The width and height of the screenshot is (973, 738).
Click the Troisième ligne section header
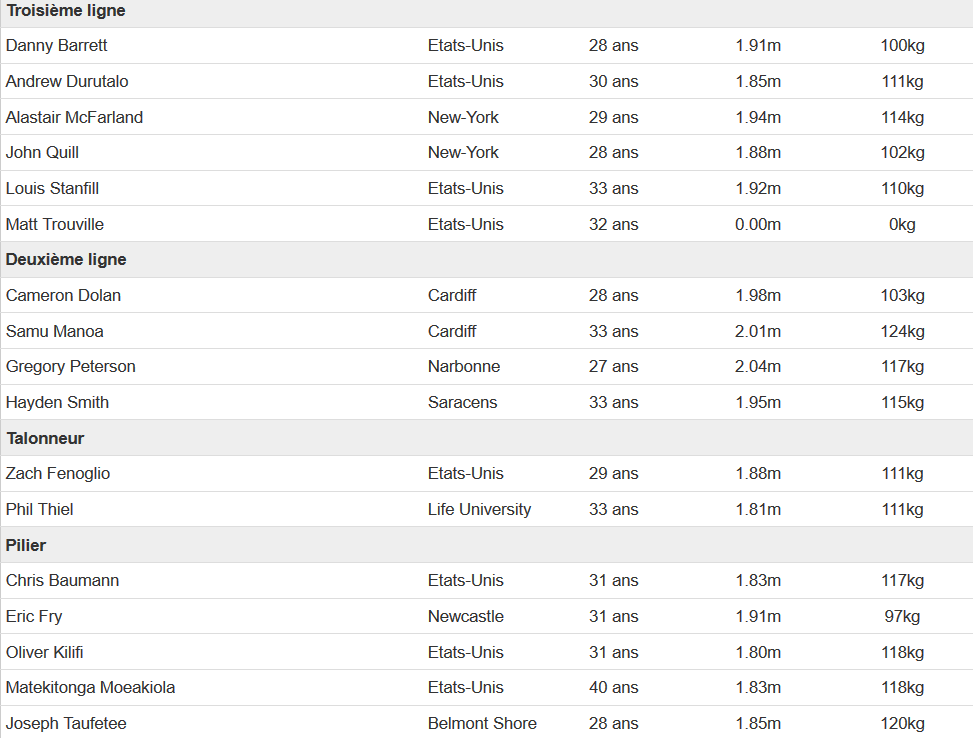66,11
